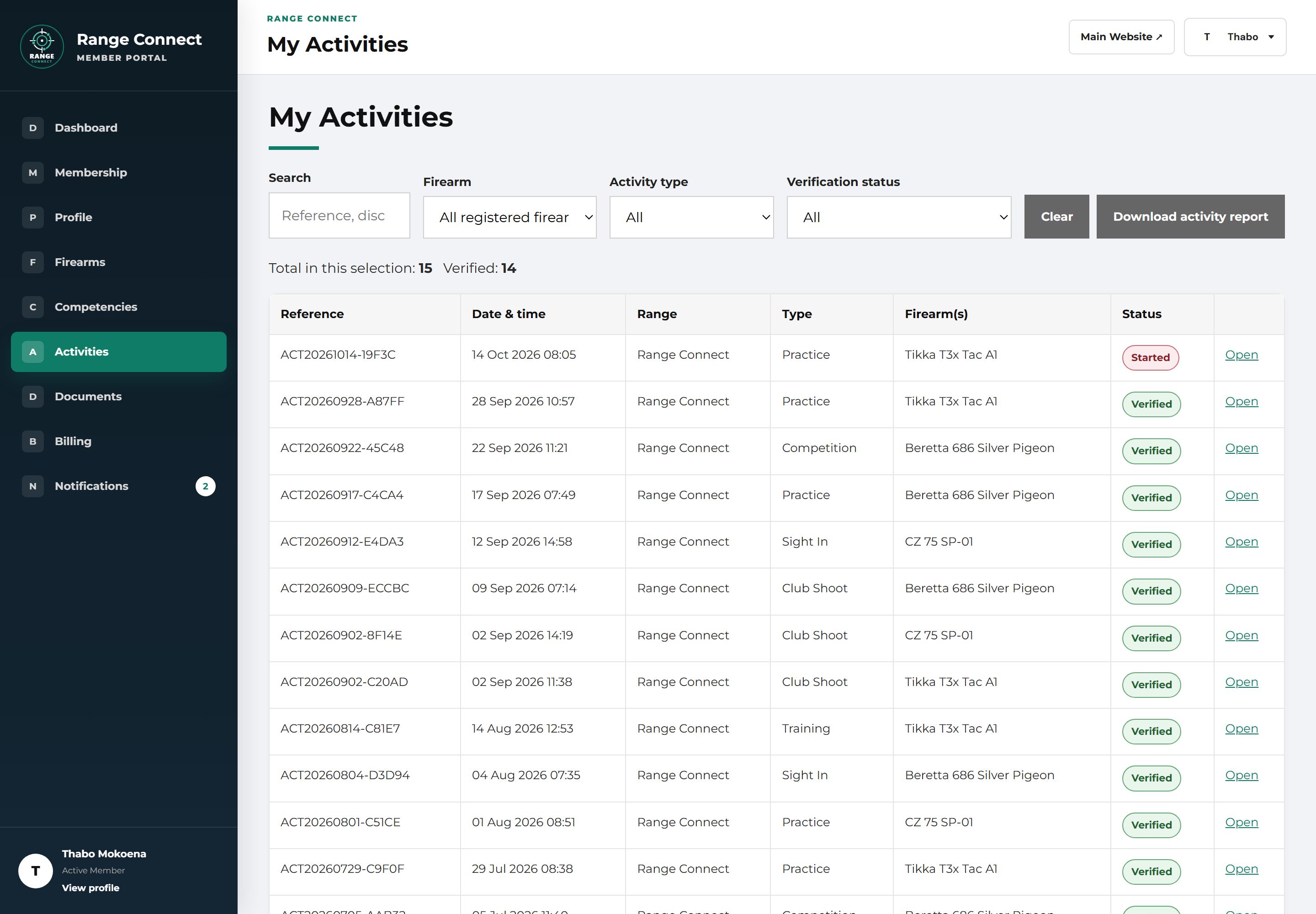Click date 12 Sep 2026 14:58
Screen dimensions: 1316x914
point(522,542)
